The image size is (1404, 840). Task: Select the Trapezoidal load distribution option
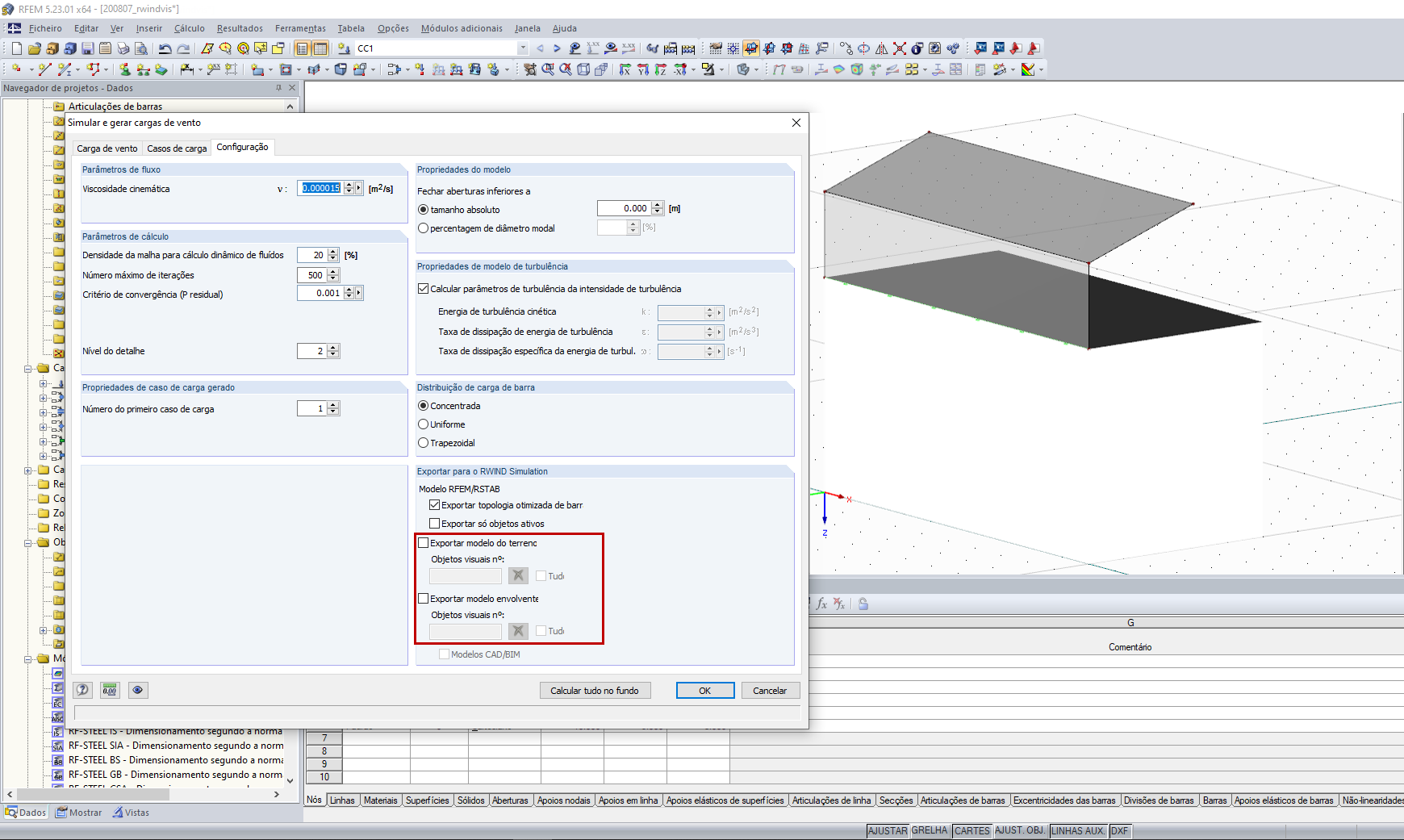click(424, 443)
